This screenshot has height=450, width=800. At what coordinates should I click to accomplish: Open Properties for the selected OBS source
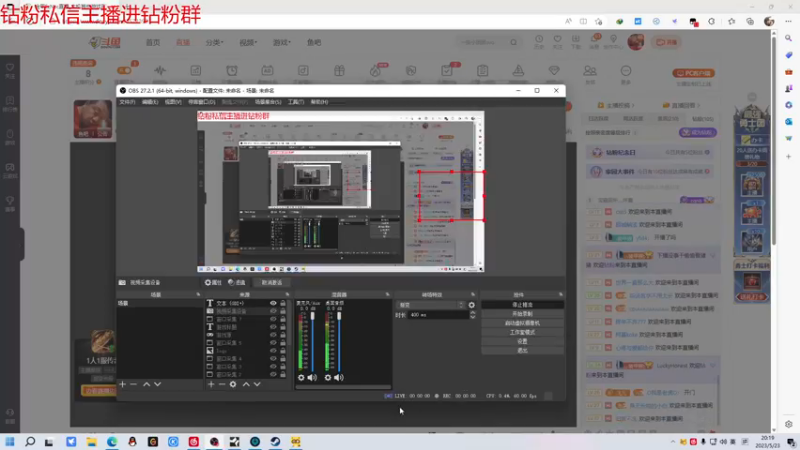pos(213,282)
